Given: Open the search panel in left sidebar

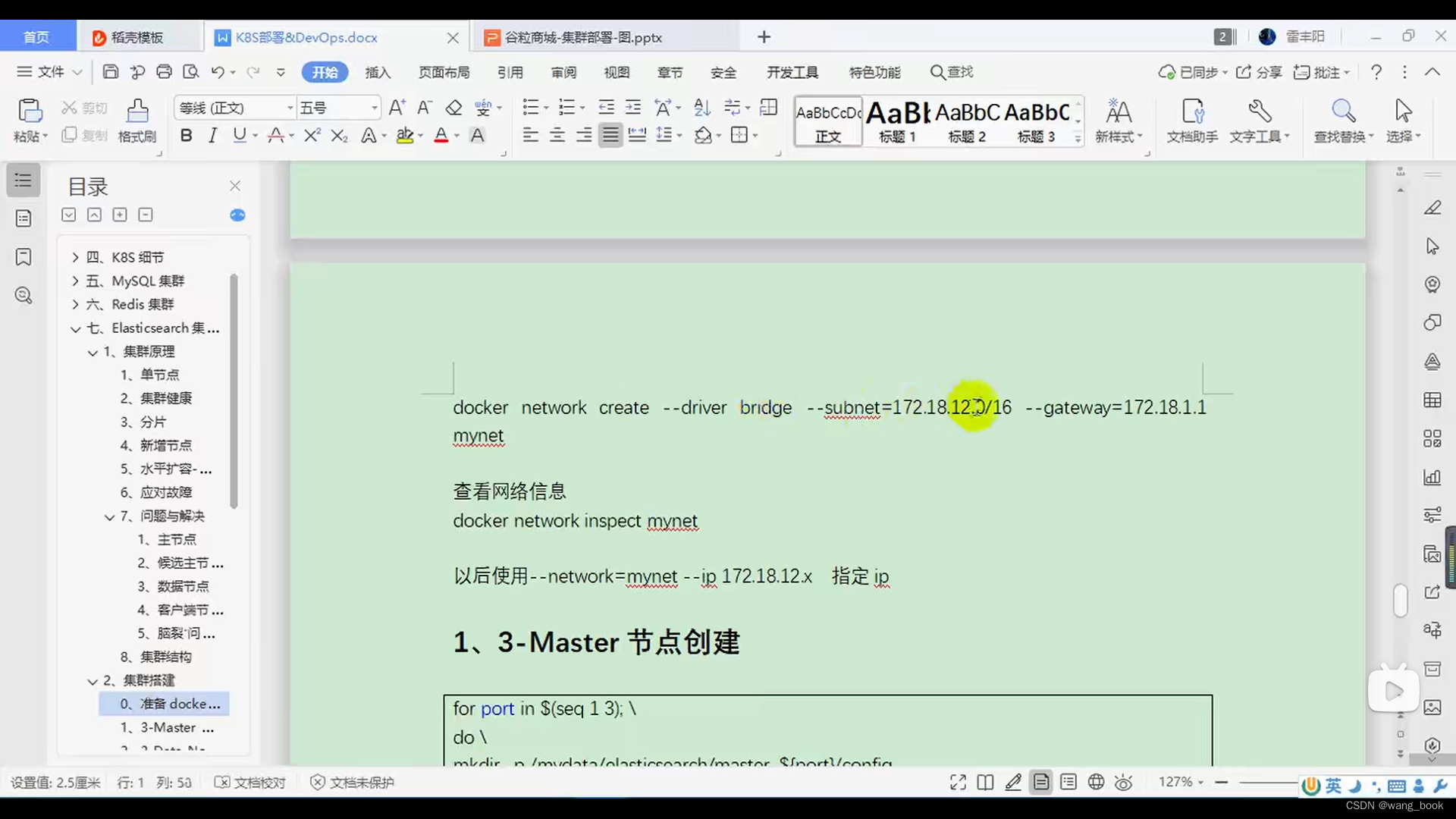Looking at the screenshot, I should tap(23, 295).
